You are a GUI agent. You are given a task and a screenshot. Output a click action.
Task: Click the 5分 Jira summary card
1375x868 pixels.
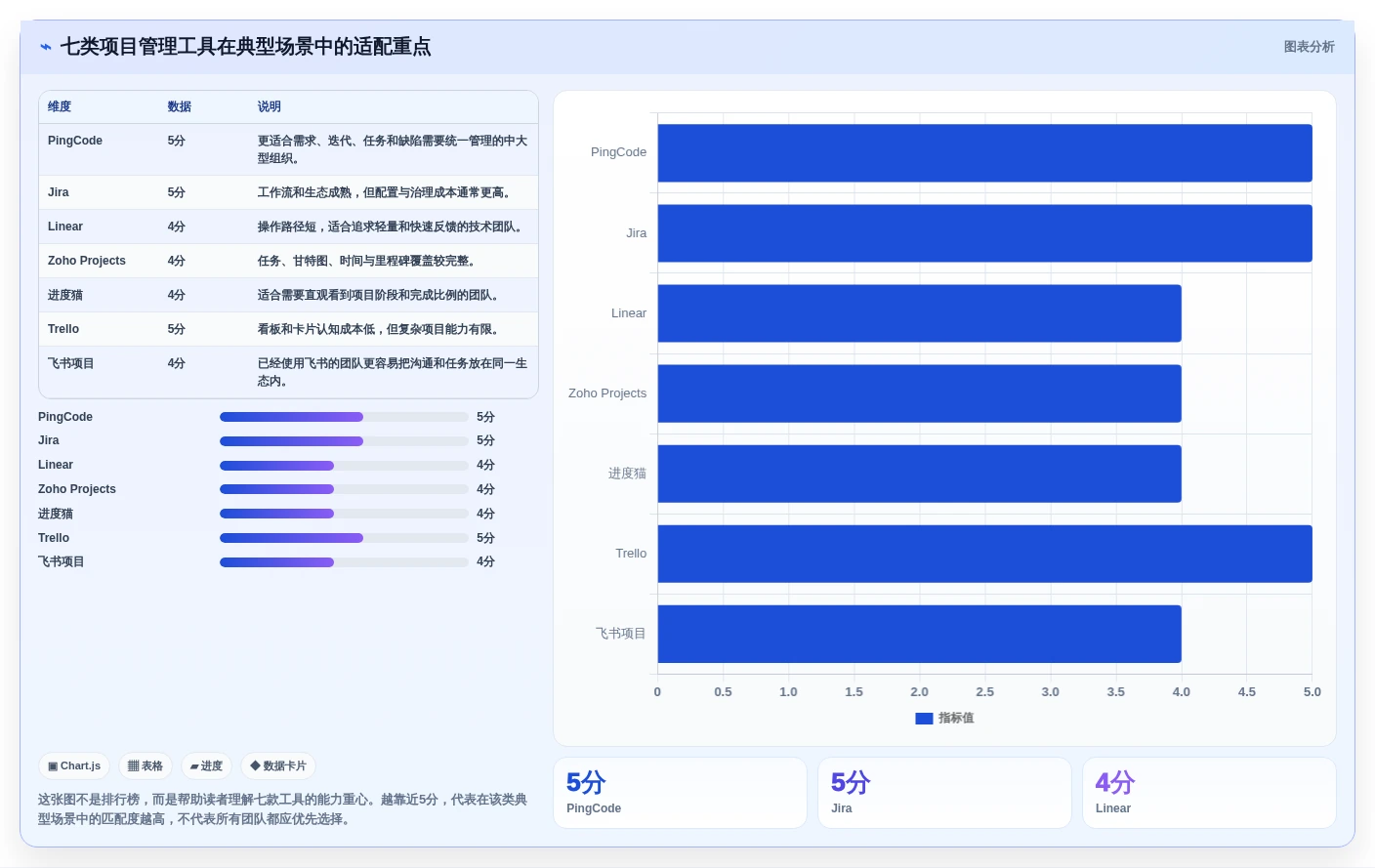[x=944, y=793]
